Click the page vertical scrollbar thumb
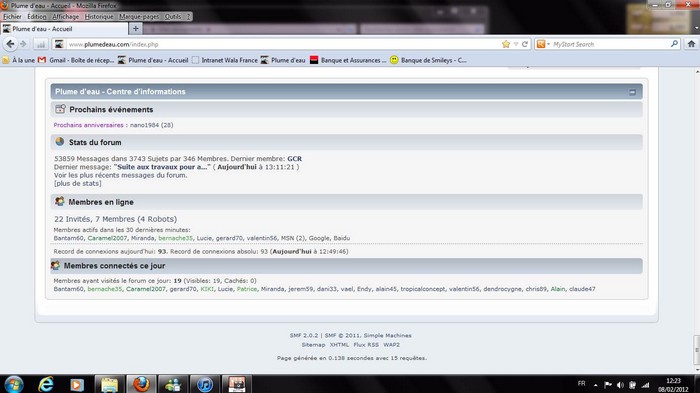 point(696,349)
